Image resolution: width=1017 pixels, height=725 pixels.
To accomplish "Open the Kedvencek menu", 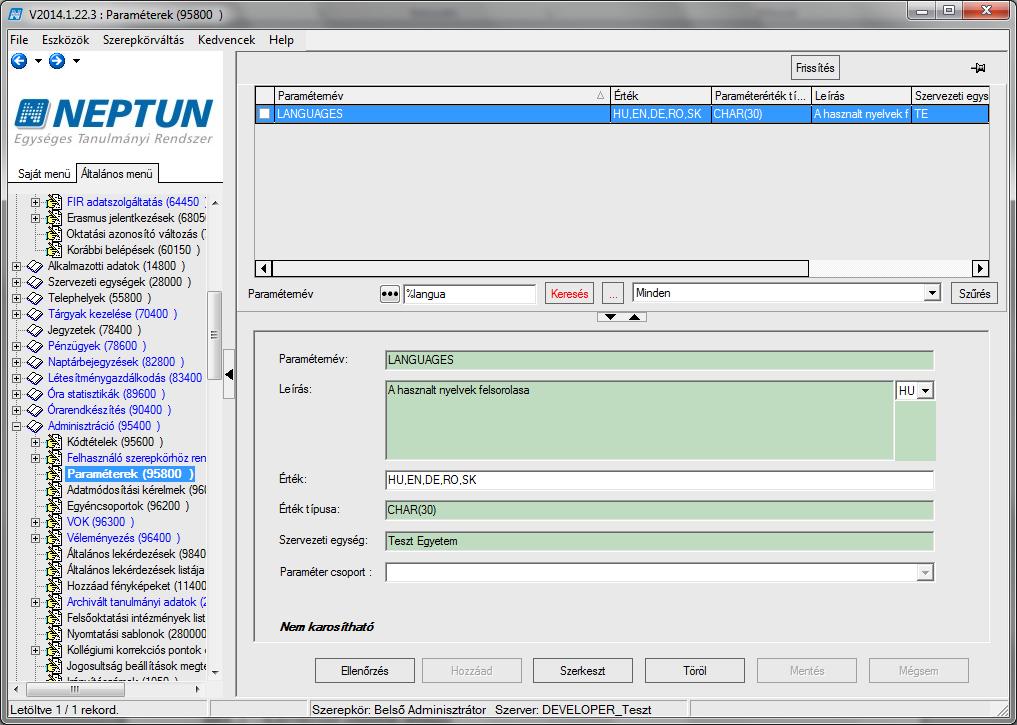I will (x=226, y=40).
